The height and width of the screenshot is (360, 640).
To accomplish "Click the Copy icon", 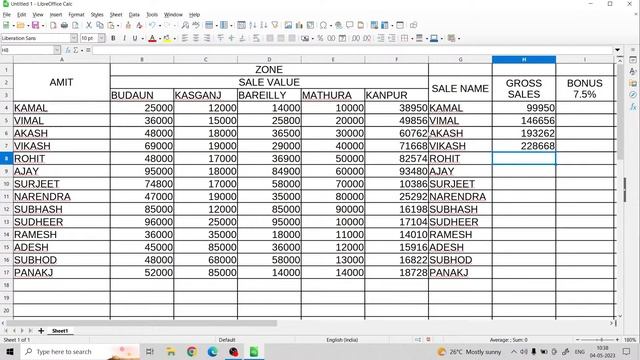I will coord(100,25).
